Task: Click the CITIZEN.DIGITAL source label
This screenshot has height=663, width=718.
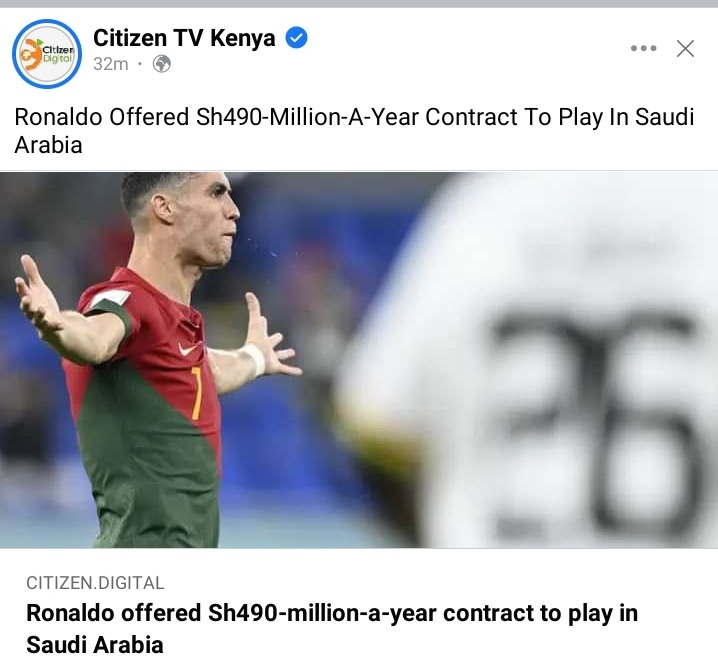Action: pos(95,583)
